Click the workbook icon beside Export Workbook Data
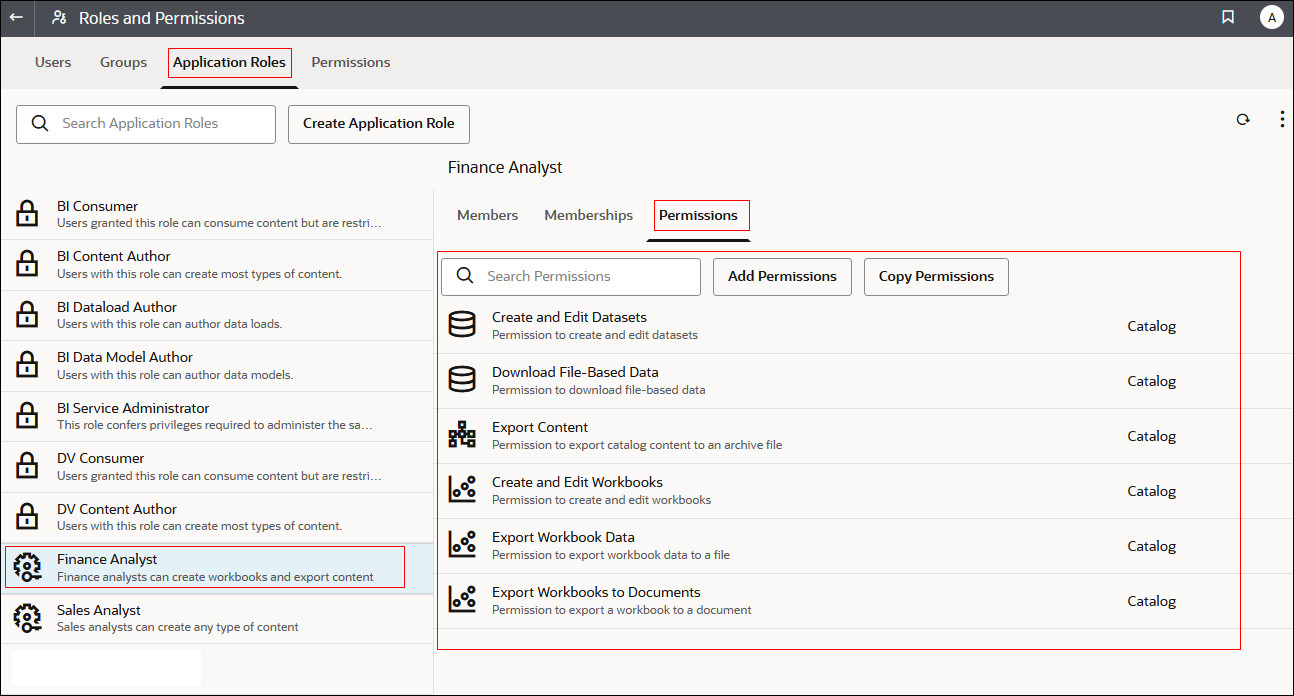 tap(462, 543)
